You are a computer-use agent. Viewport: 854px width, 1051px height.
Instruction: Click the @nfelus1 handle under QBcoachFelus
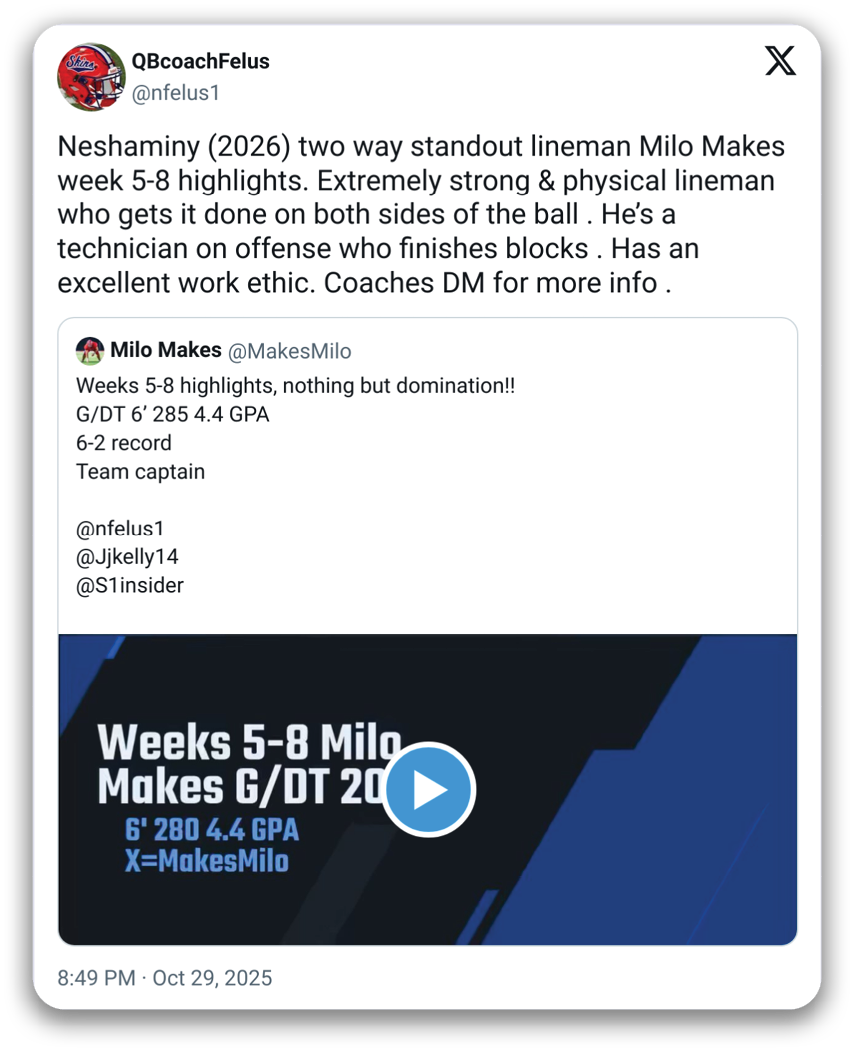tap(175, 93)
